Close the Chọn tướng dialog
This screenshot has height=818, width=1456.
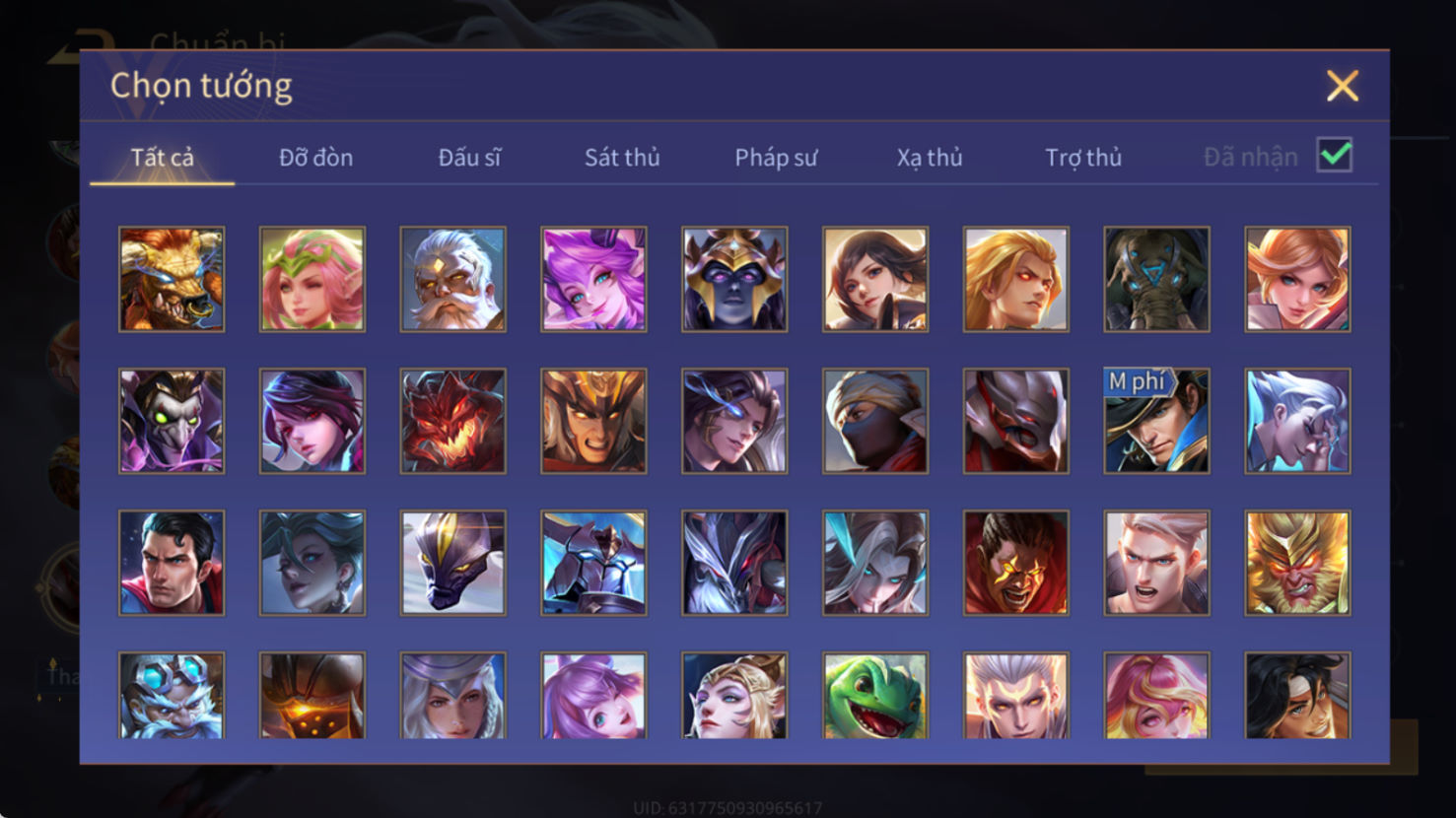[1342, 86]
